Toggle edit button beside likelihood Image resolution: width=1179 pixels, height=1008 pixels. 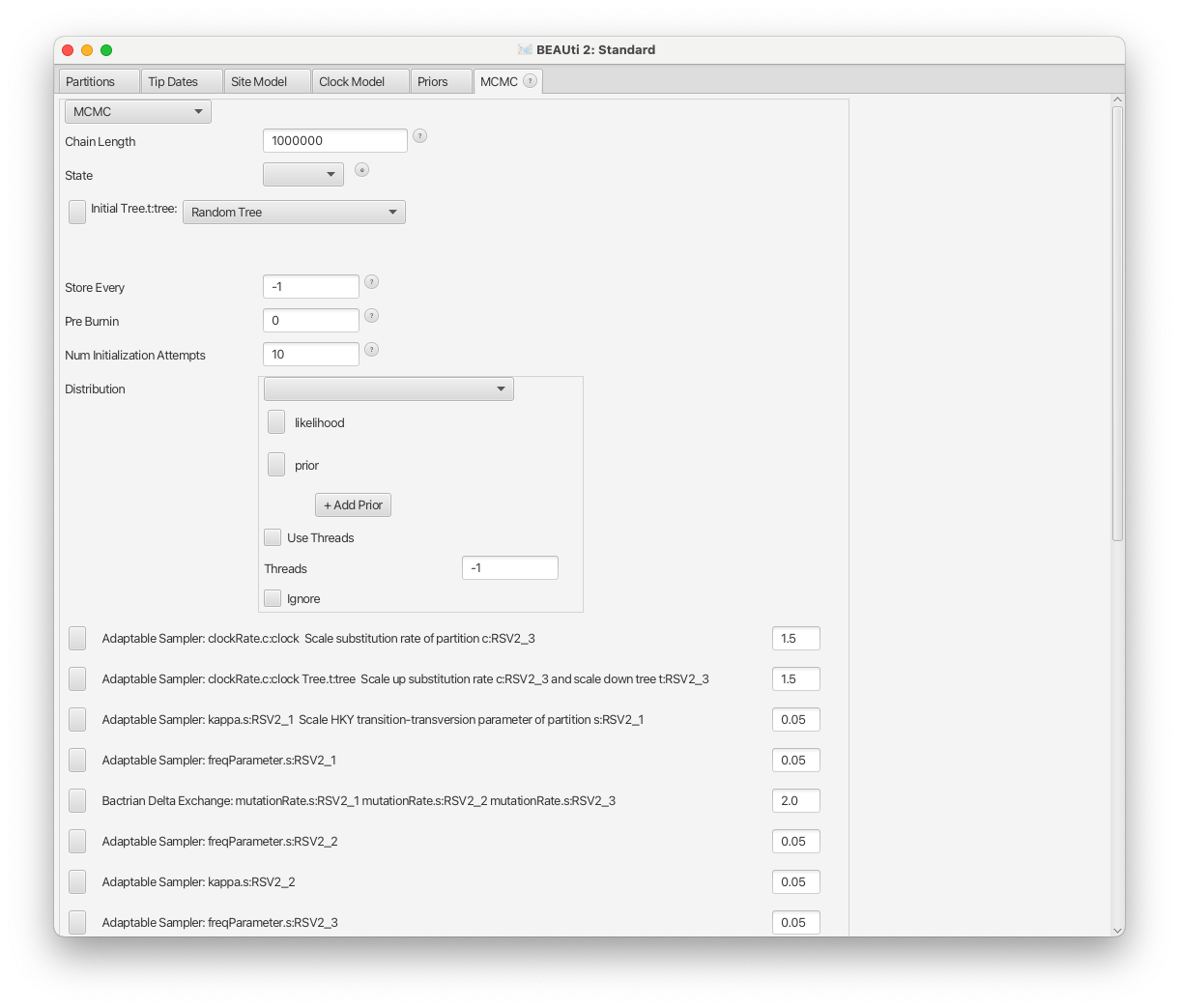(x=276, y=422)
